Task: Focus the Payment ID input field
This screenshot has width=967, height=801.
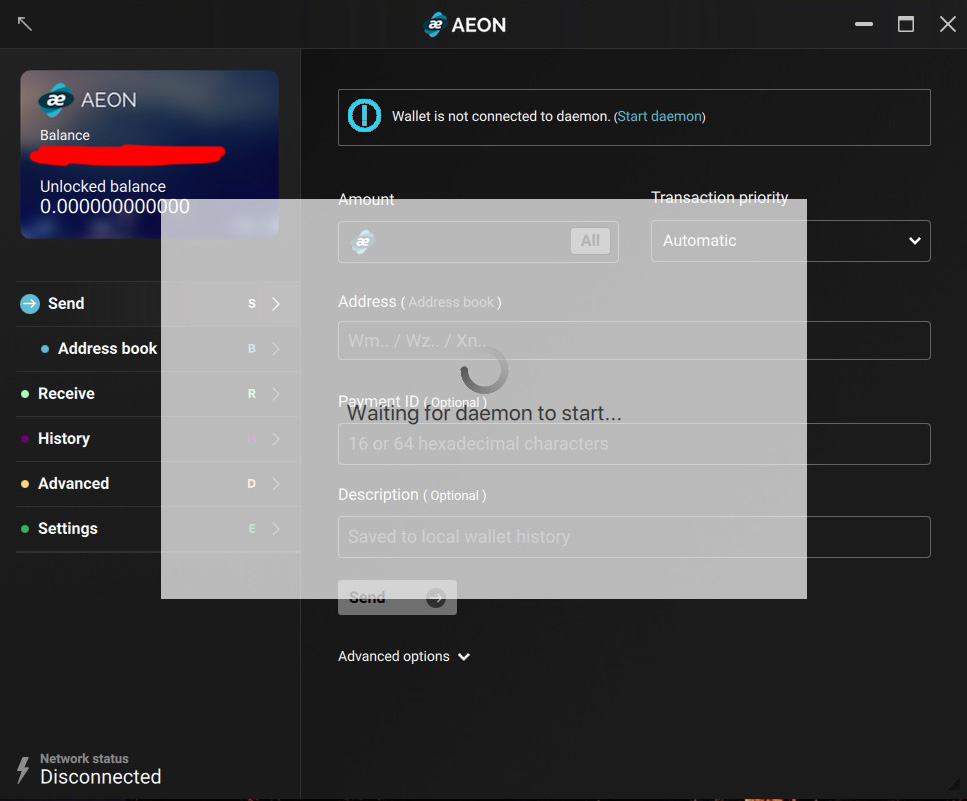Action: pos(634,444)
